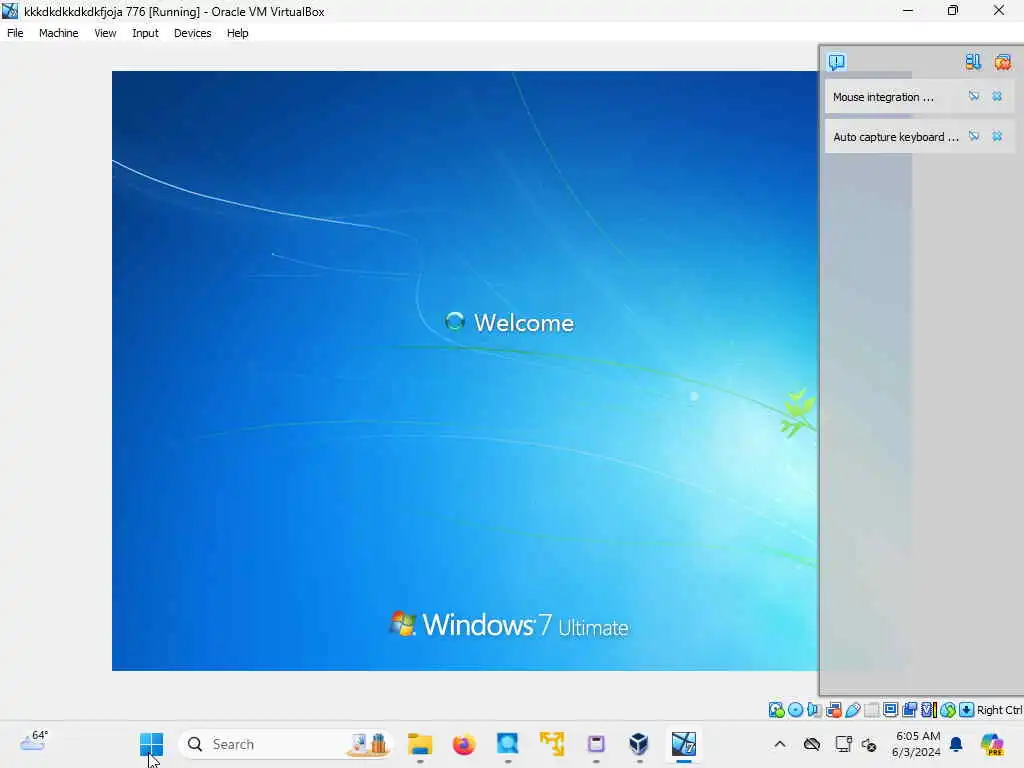Viewport: 1024px width, 768px height.
Task: Open the magnifier app icon next to Firefox
Action: pos(507,744)
